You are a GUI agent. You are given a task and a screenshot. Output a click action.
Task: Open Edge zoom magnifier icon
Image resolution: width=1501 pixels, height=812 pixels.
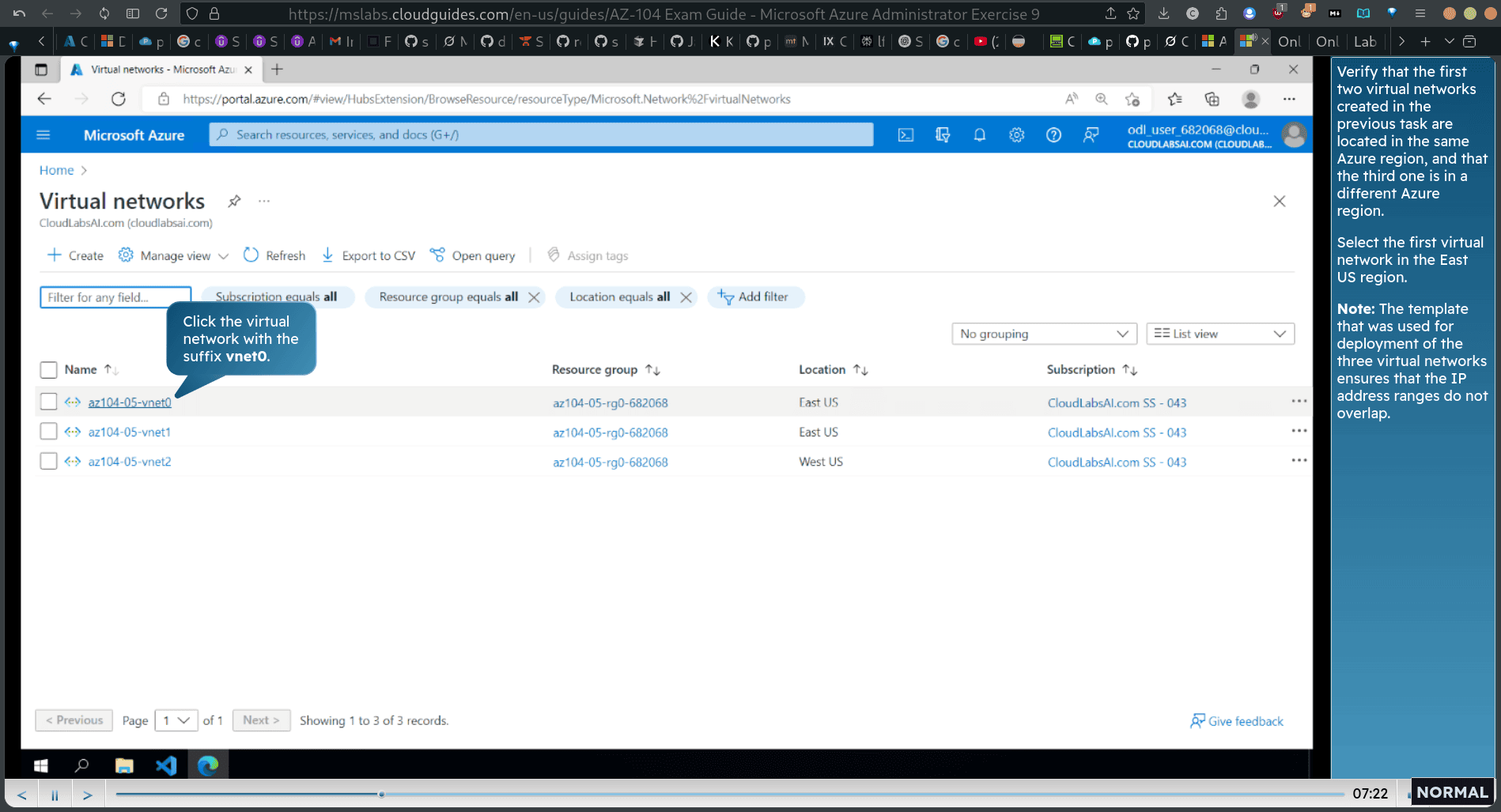[1101, 99]
